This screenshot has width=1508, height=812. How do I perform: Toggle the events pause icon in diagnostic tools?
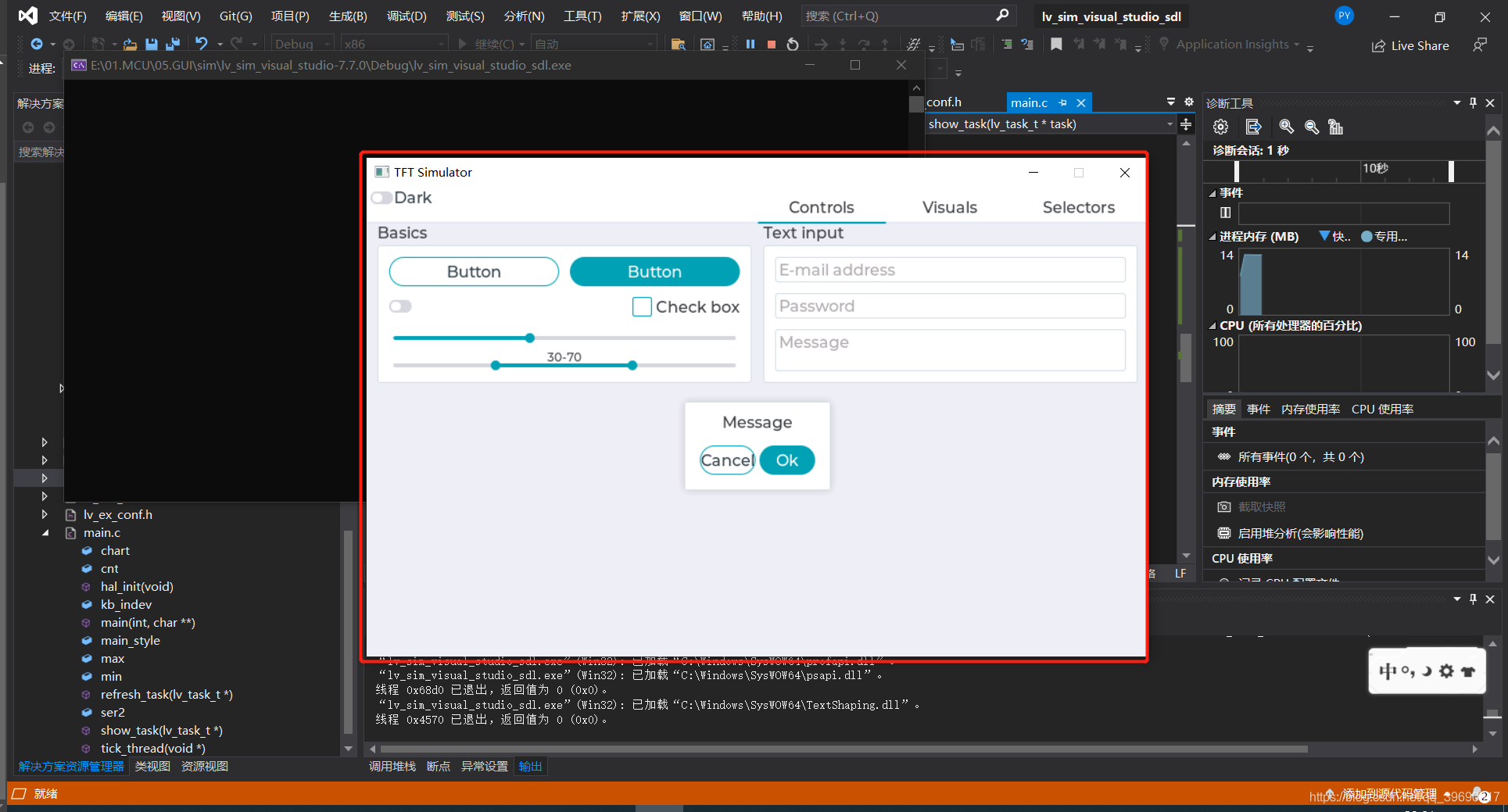click(1225, 213)
